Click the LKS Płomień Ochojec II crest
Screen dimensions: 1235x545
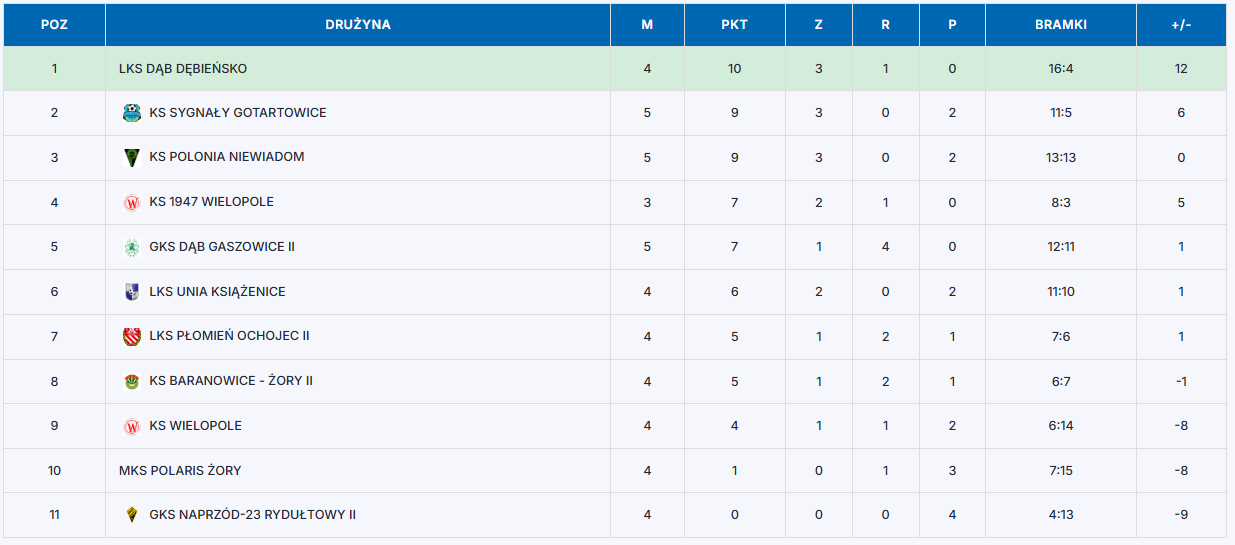tap(131, 337)
